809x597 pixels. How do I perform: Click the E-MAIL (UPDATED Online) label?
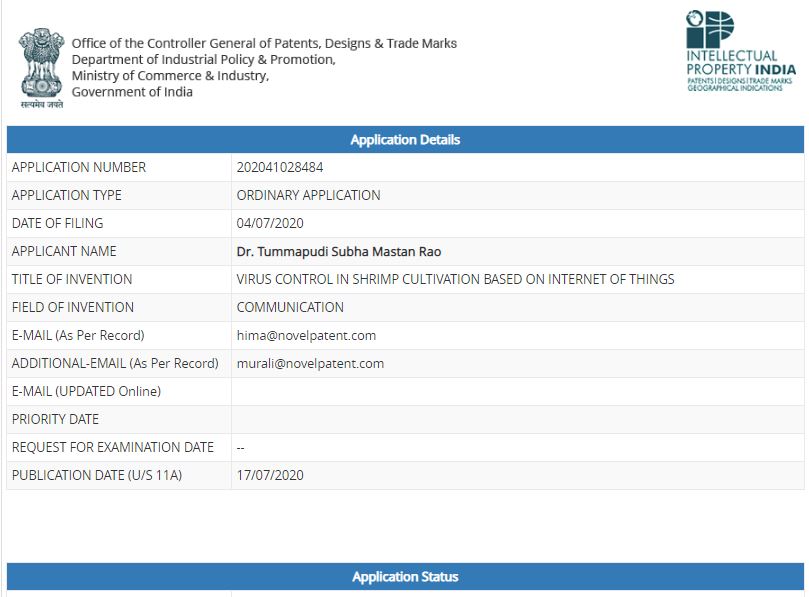[x=86, y=391]
